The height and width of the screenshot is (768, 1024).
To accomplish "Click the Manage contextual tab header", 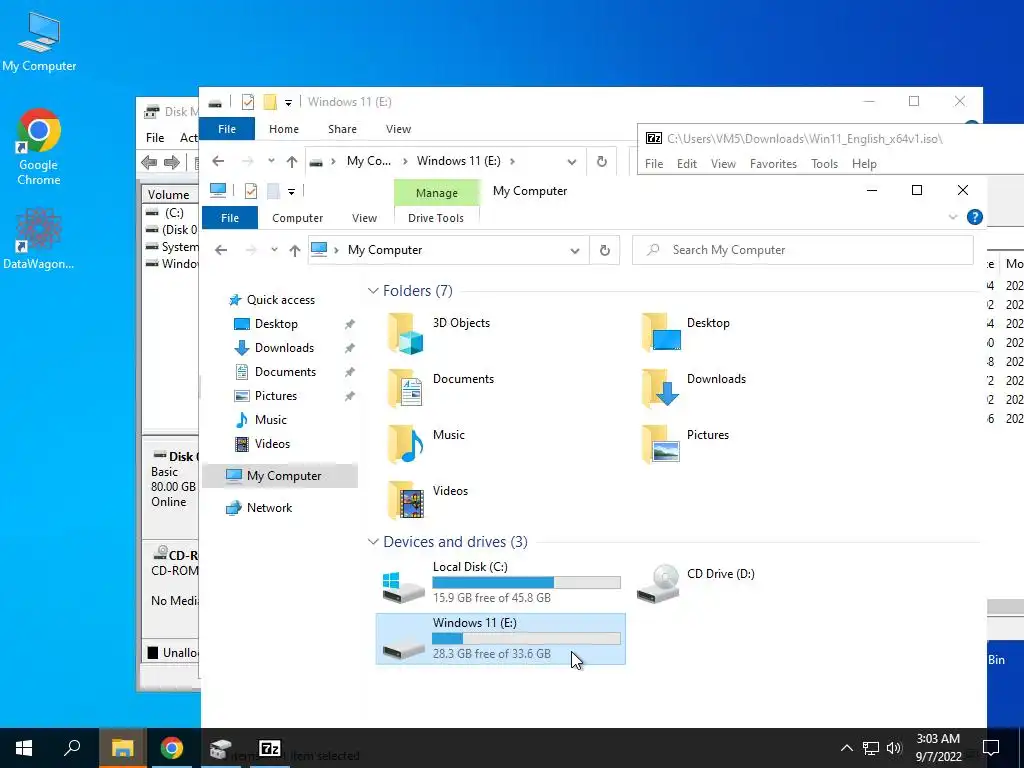I will click(x=437, y=193).
